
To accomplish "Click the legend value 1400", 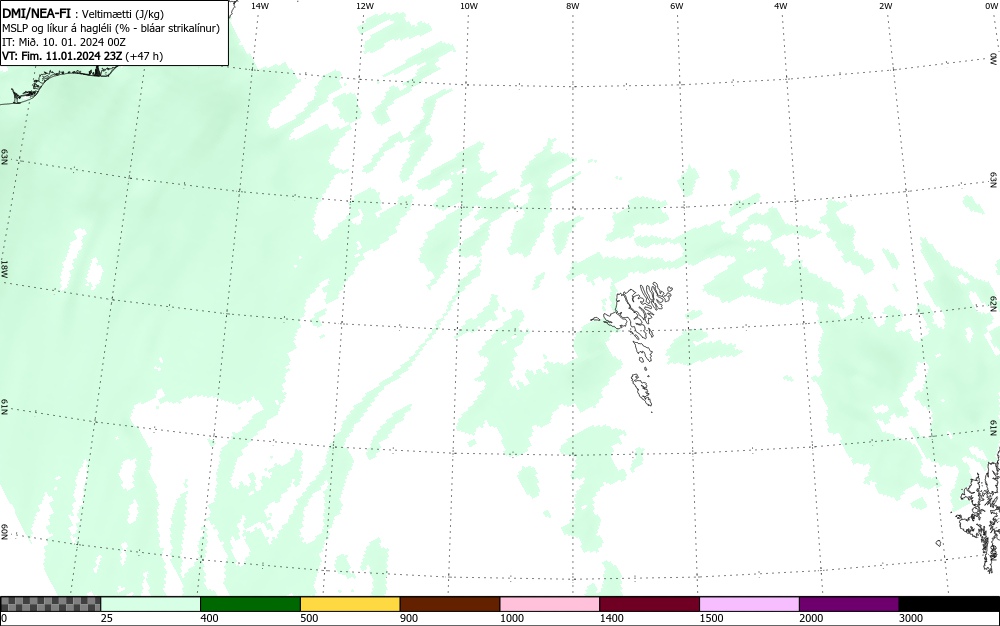I will point(611,618).
